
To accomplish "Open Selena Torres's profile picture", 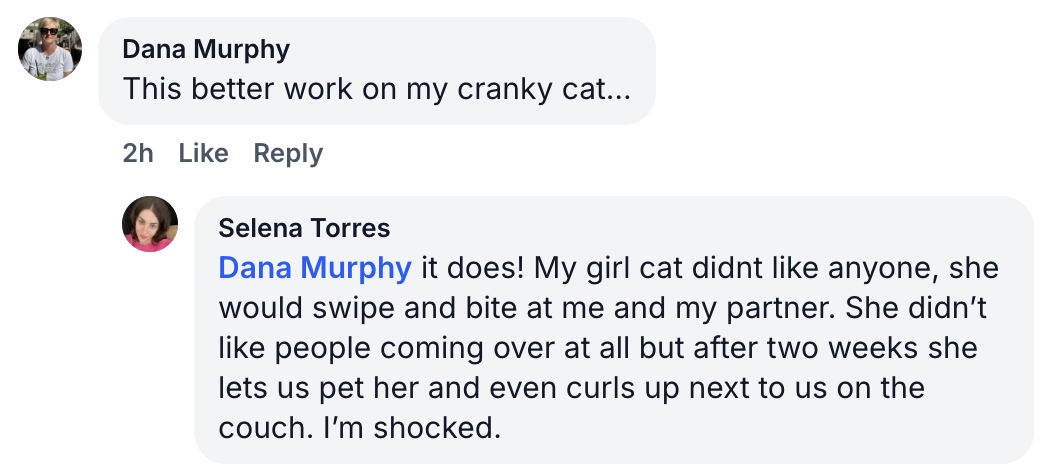I will click(x=150, y=224).
